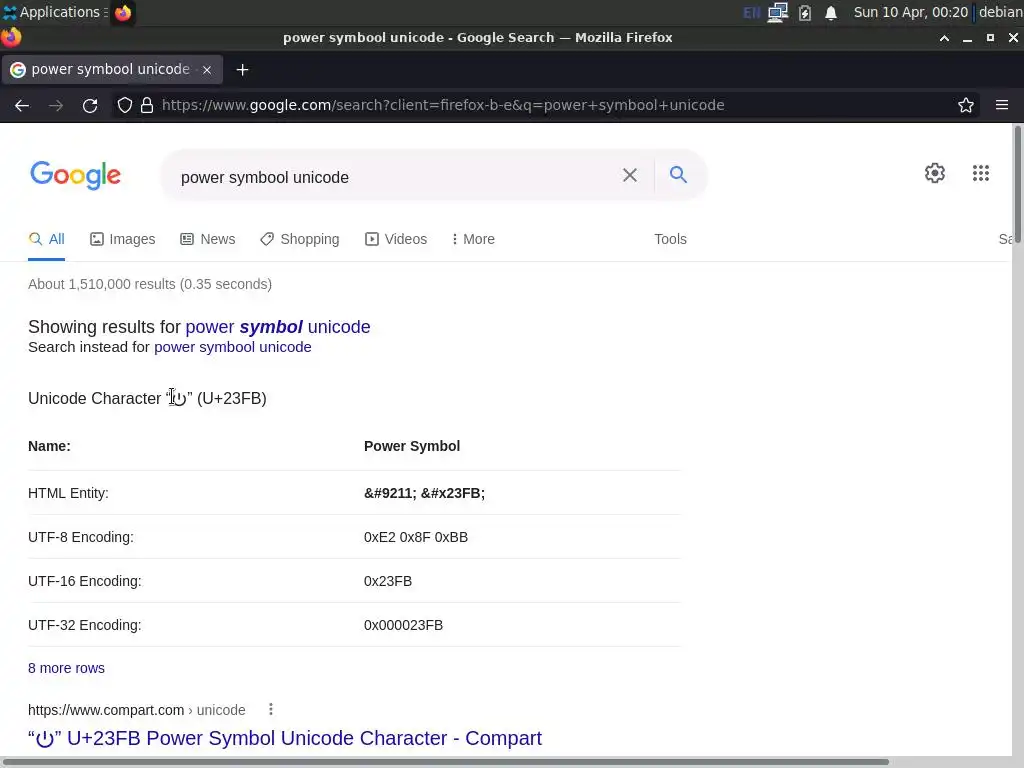This screenshot has height=768, width=1024.
Task: Open the power manager tray icon
Action: click(x=805, y=12)
